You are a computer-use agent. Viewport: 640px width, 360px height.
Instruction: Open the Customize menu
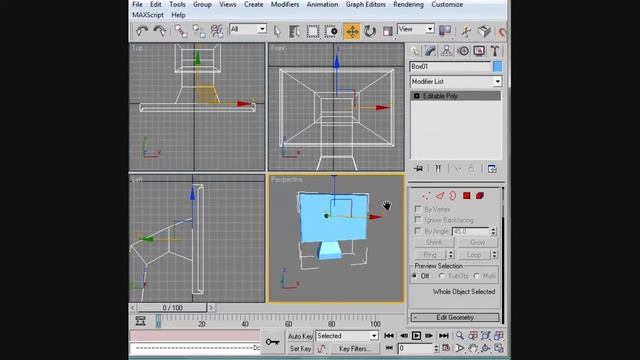coord(447,4)
